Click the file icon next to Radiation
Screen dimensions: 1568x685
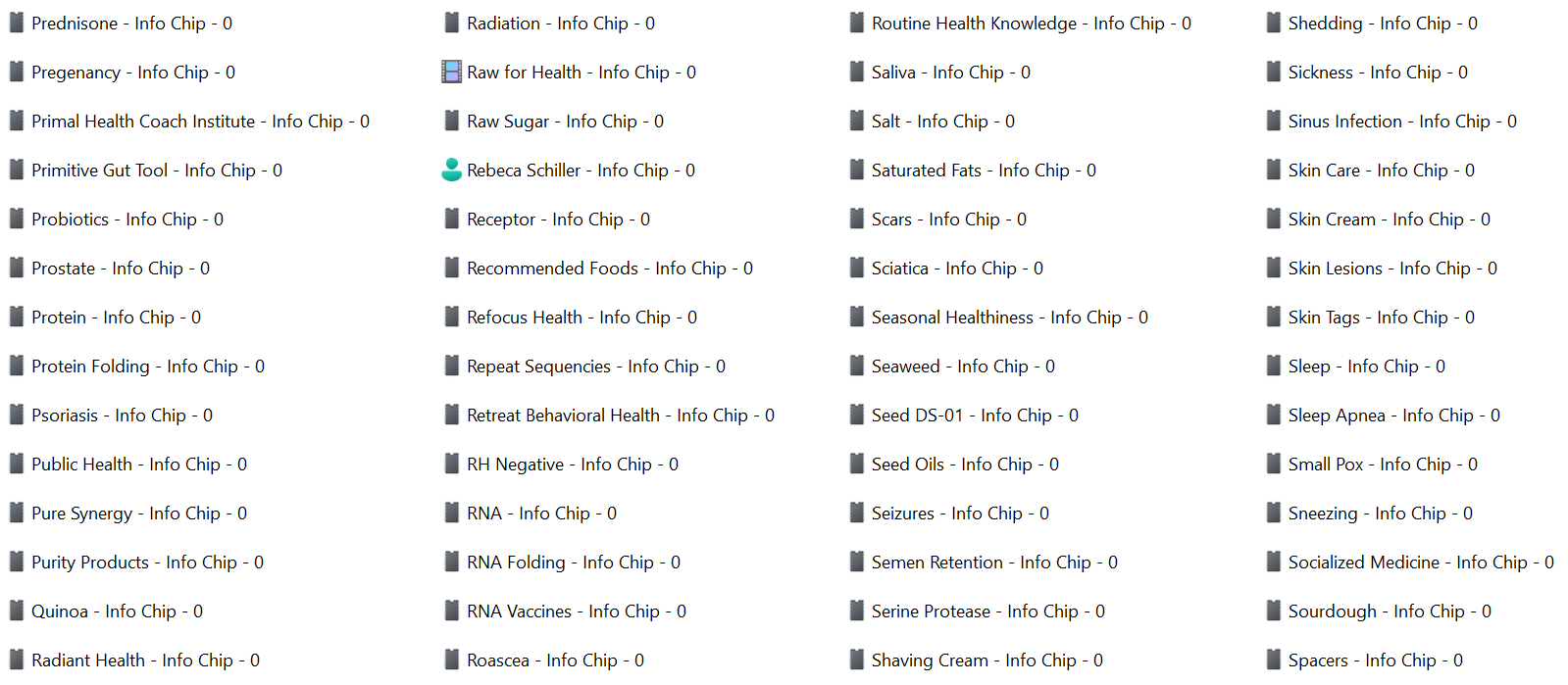coord(452,23)
